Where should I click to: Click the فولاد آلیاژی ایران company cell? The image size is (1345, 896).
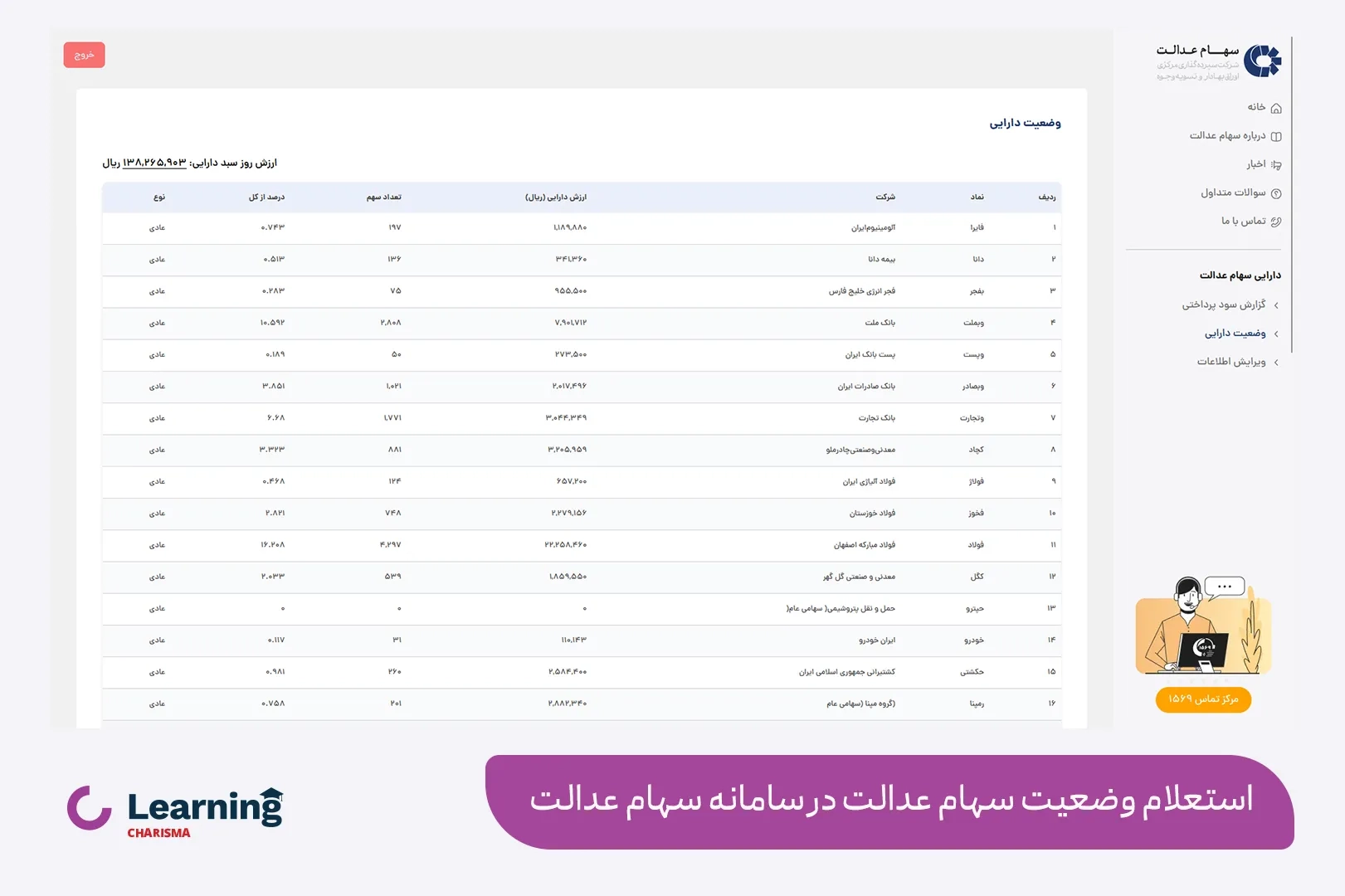(869, 481)
